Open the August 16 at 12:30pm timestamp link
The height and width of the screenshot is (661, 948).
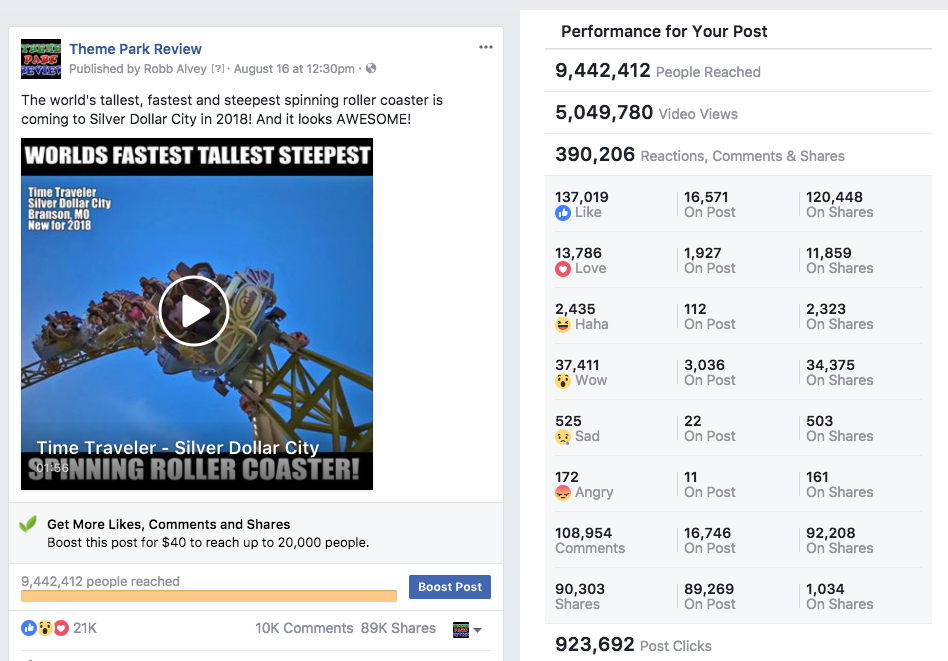pyautogui.click(x=294, y=68)
